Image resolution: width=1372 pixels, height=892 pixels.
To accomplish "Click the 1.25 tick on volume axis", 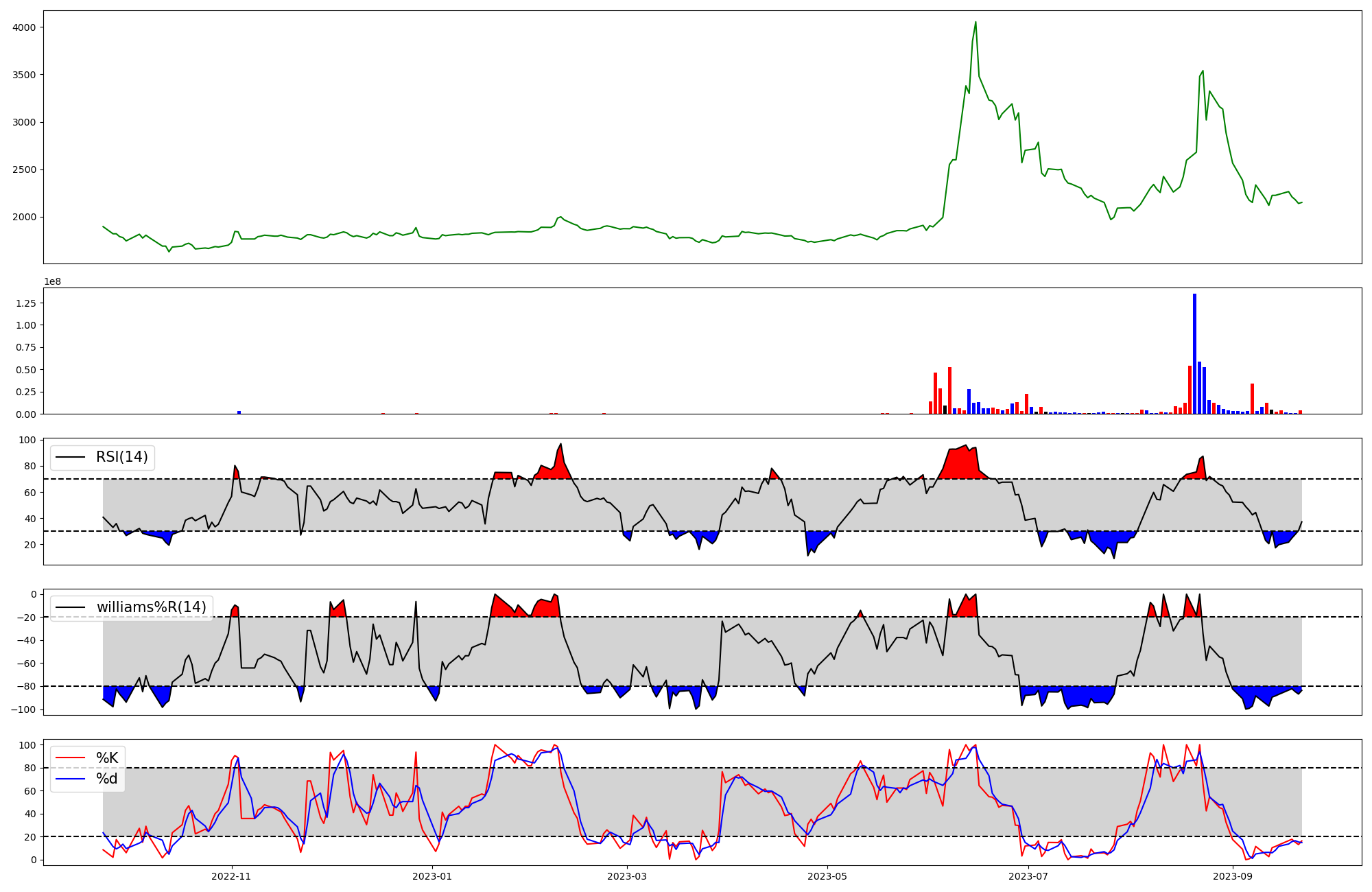I will point(25,303).
